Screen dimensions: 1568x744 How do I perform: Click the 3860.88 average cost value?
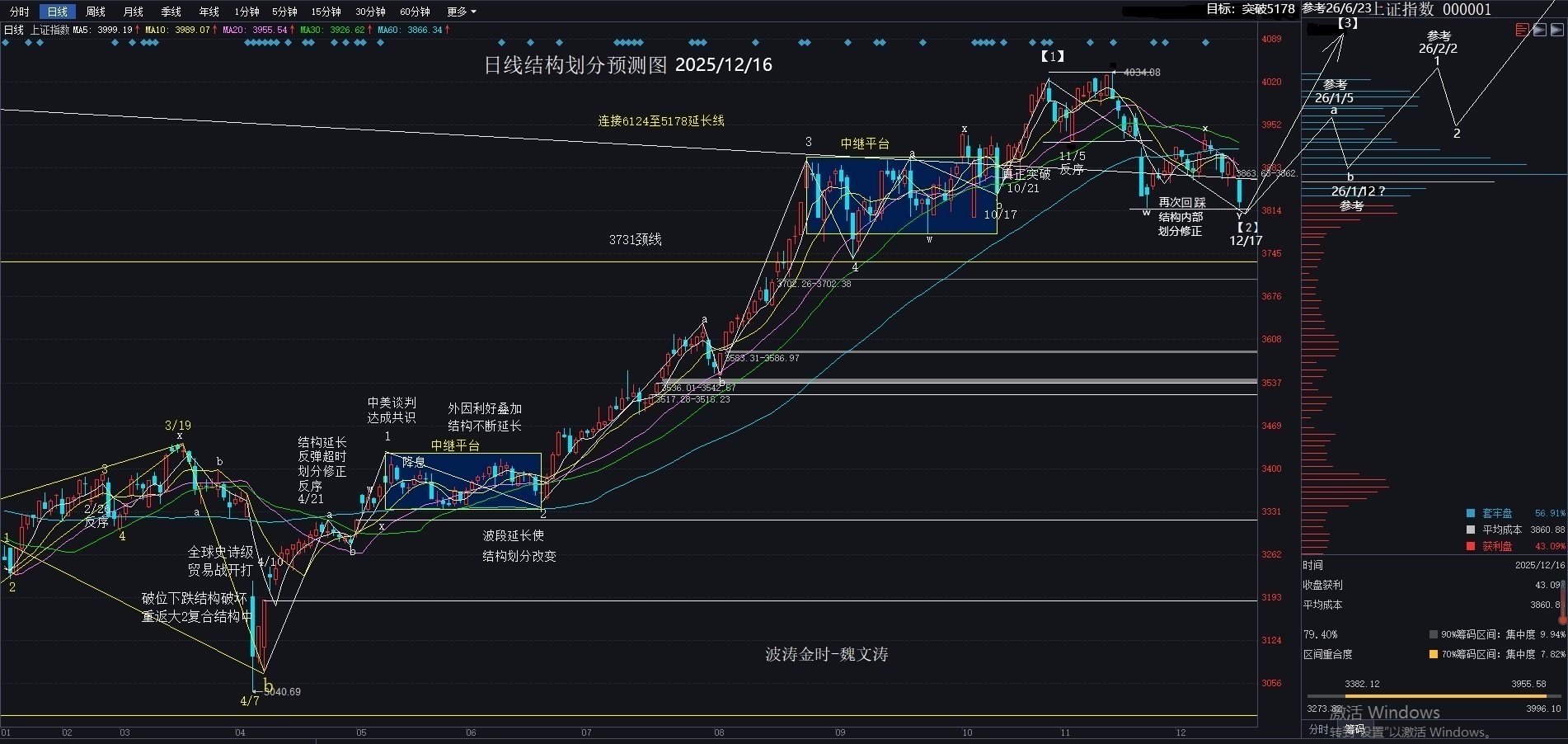[1547, 530]
